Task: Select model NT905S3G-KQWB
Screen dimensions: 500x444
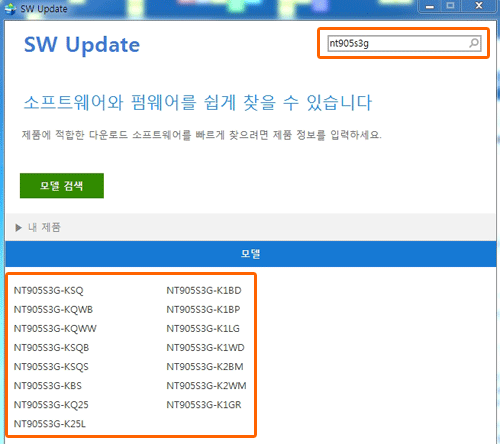Action: 53,309
